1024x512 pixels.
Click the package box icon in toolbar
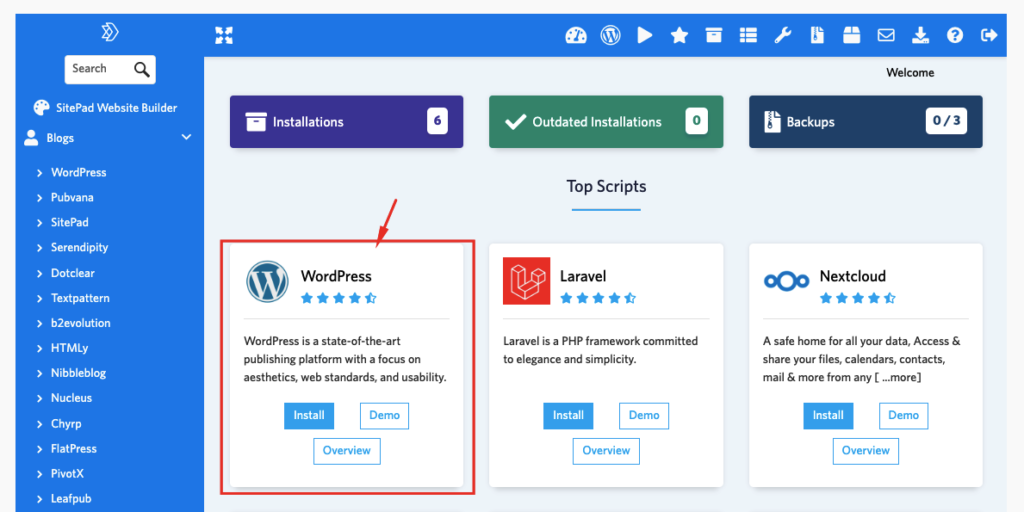click(x=852, y=35)
